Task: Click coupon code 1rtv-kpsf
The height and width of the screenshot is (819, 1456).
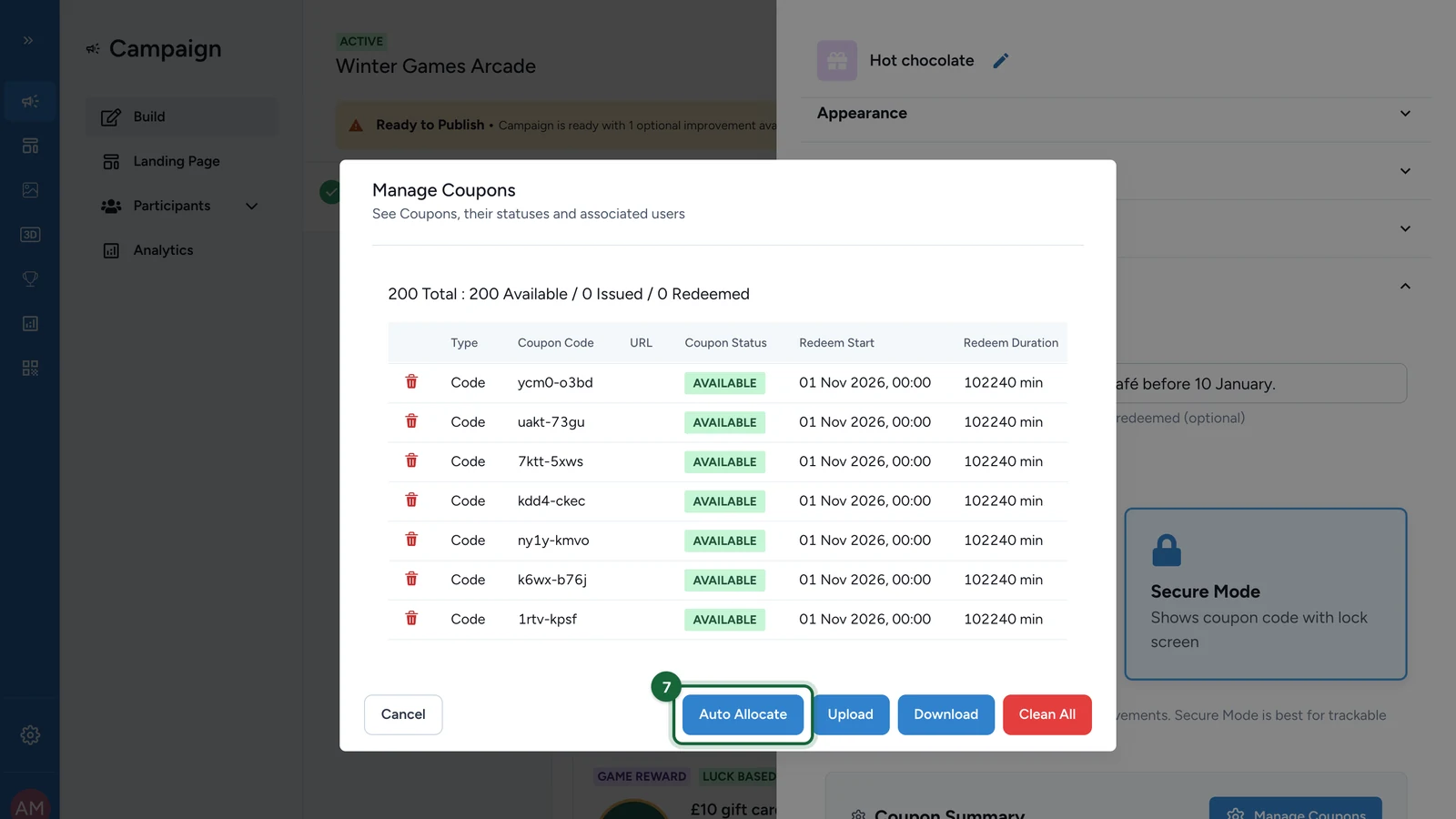Action: (548, 619)
